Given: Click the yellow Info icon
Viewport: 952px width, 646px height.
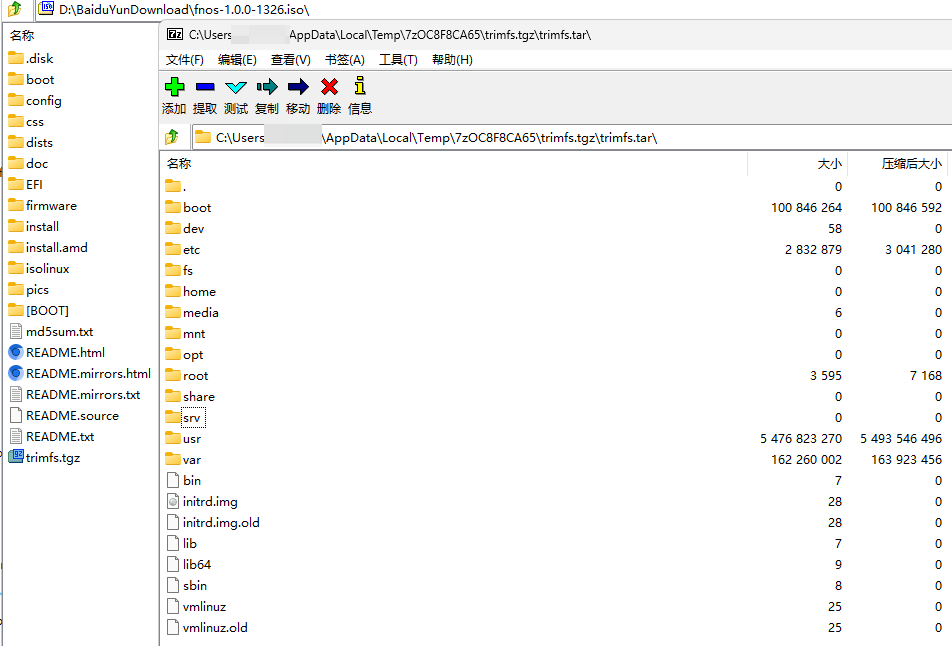Looking at the screenshot, I should point(360,88).
